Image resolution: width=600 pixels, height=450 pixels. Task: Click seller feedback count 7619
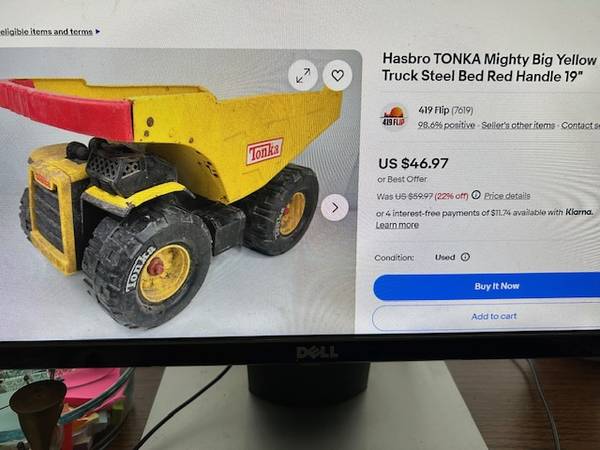pyautogui.click(x=462, y=111)
